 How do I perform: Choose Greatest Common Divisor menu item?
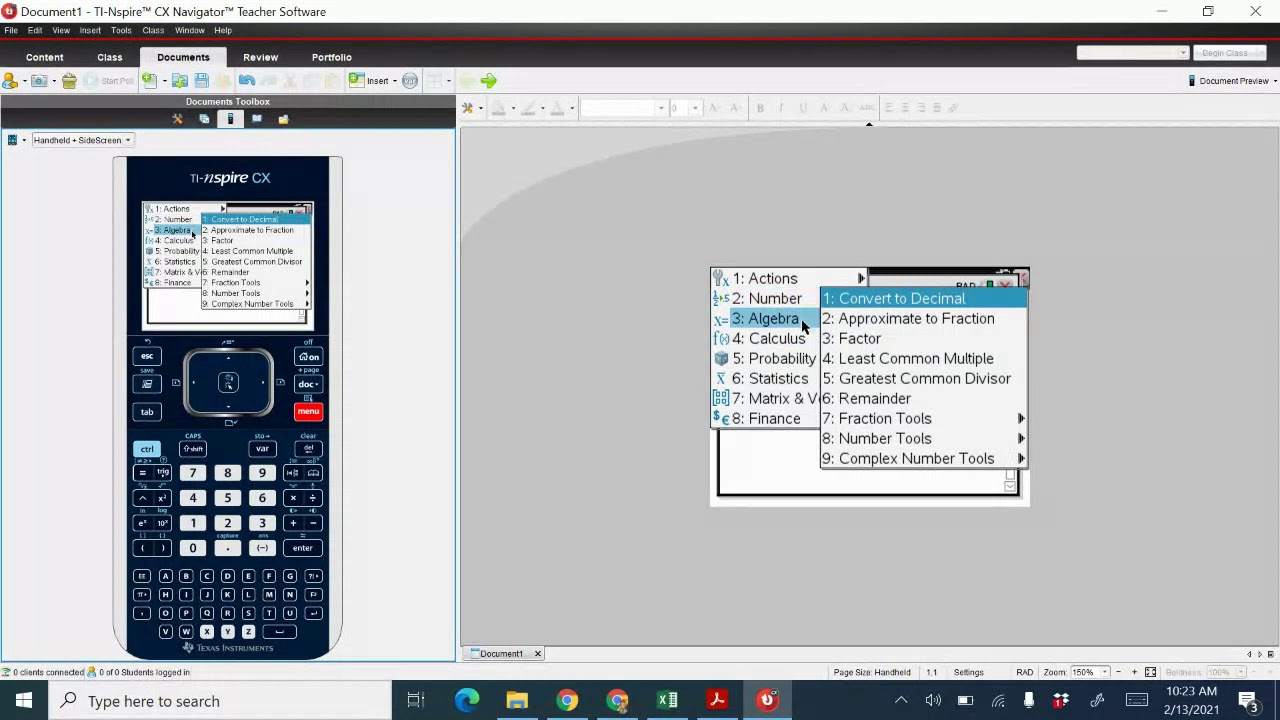pos(923,378)
